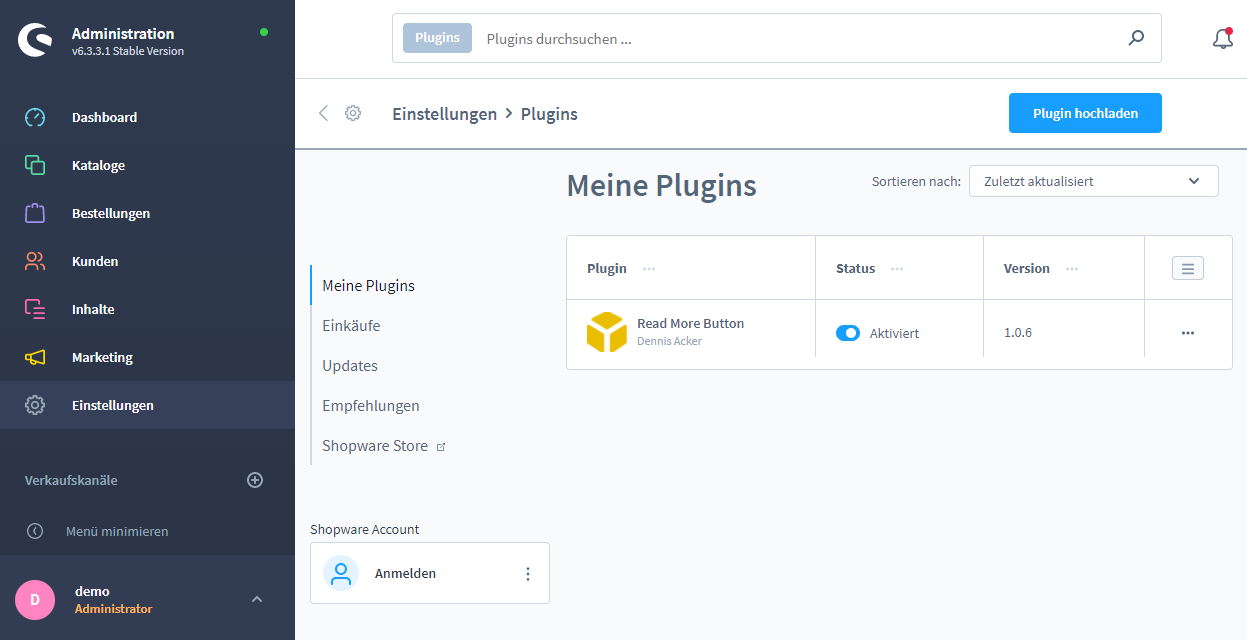
Task: Click the settings gear beside the breadcrumb
Action: click(x=353, y=113)
